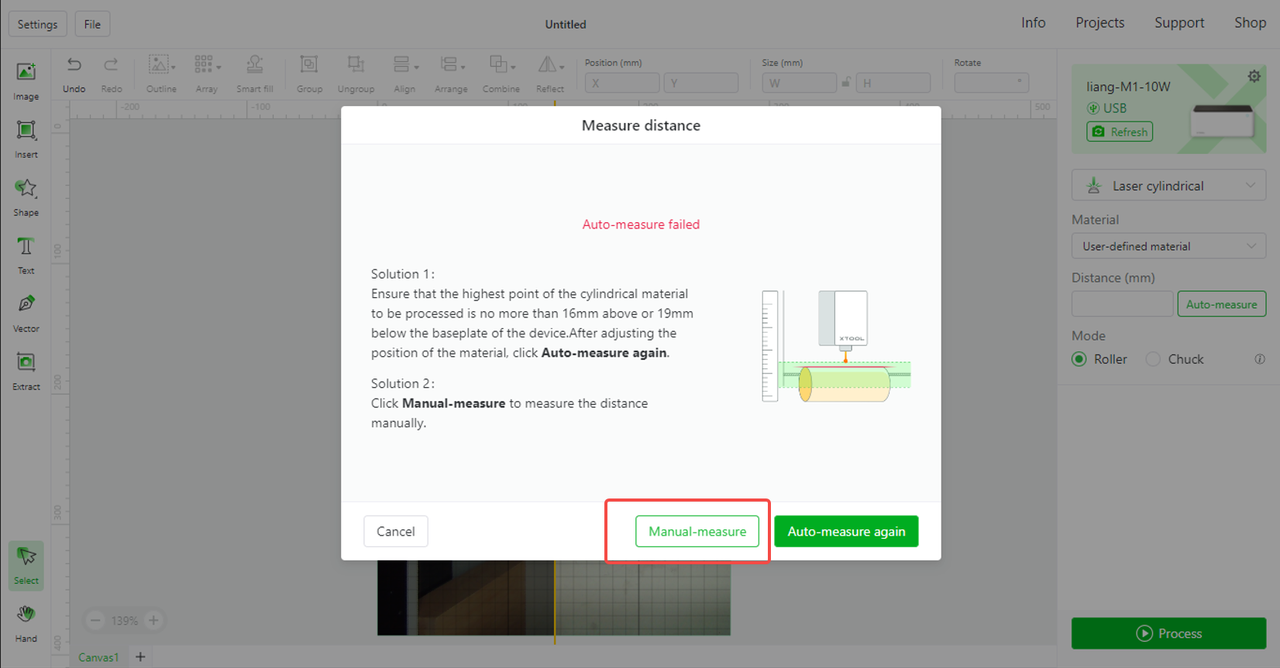Click the zoom in plus button
The height and width of the screenshot is (668, 1280).
coord(153,620)
